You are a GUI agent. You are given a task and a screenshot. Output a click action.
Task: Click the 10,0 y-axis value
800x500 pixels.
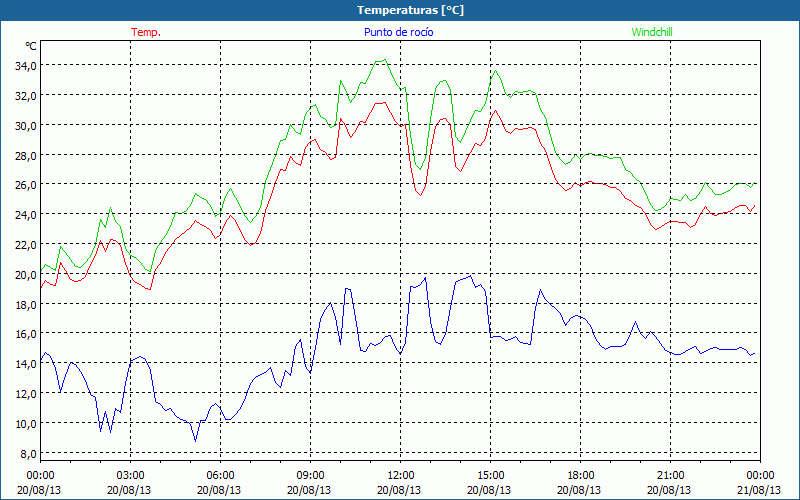tap(26, 424)
